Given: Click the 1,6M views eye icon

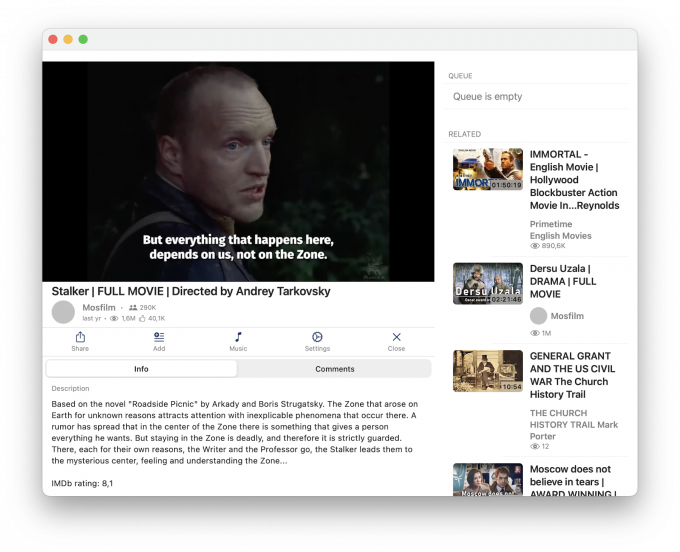Looking at the screenshot, I should click(x=114, y=318).
